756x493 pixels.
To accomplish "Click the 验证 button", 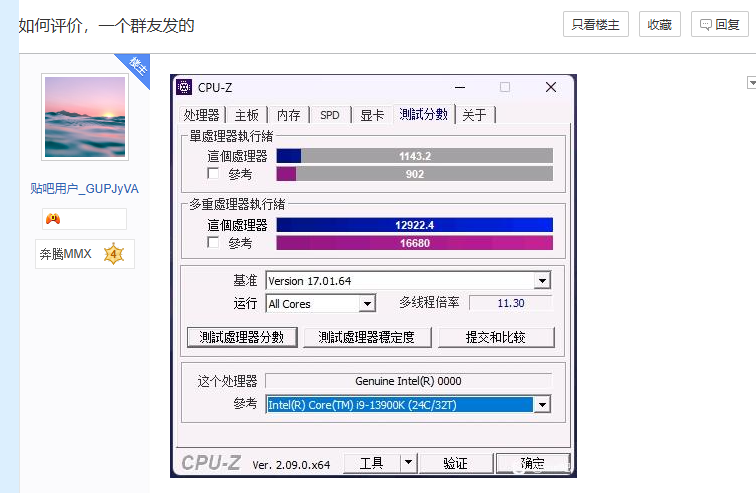I will pyautogui.click(x=456, y=463).
